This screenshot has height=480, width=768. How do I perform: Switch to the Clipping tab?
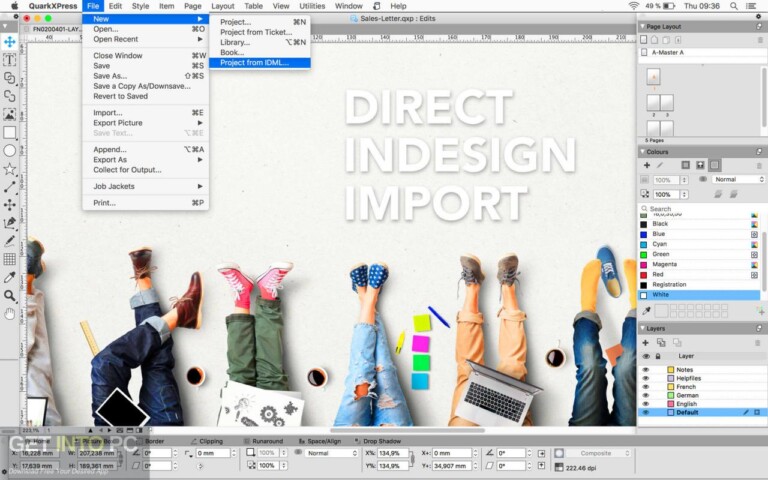[207, 441]
